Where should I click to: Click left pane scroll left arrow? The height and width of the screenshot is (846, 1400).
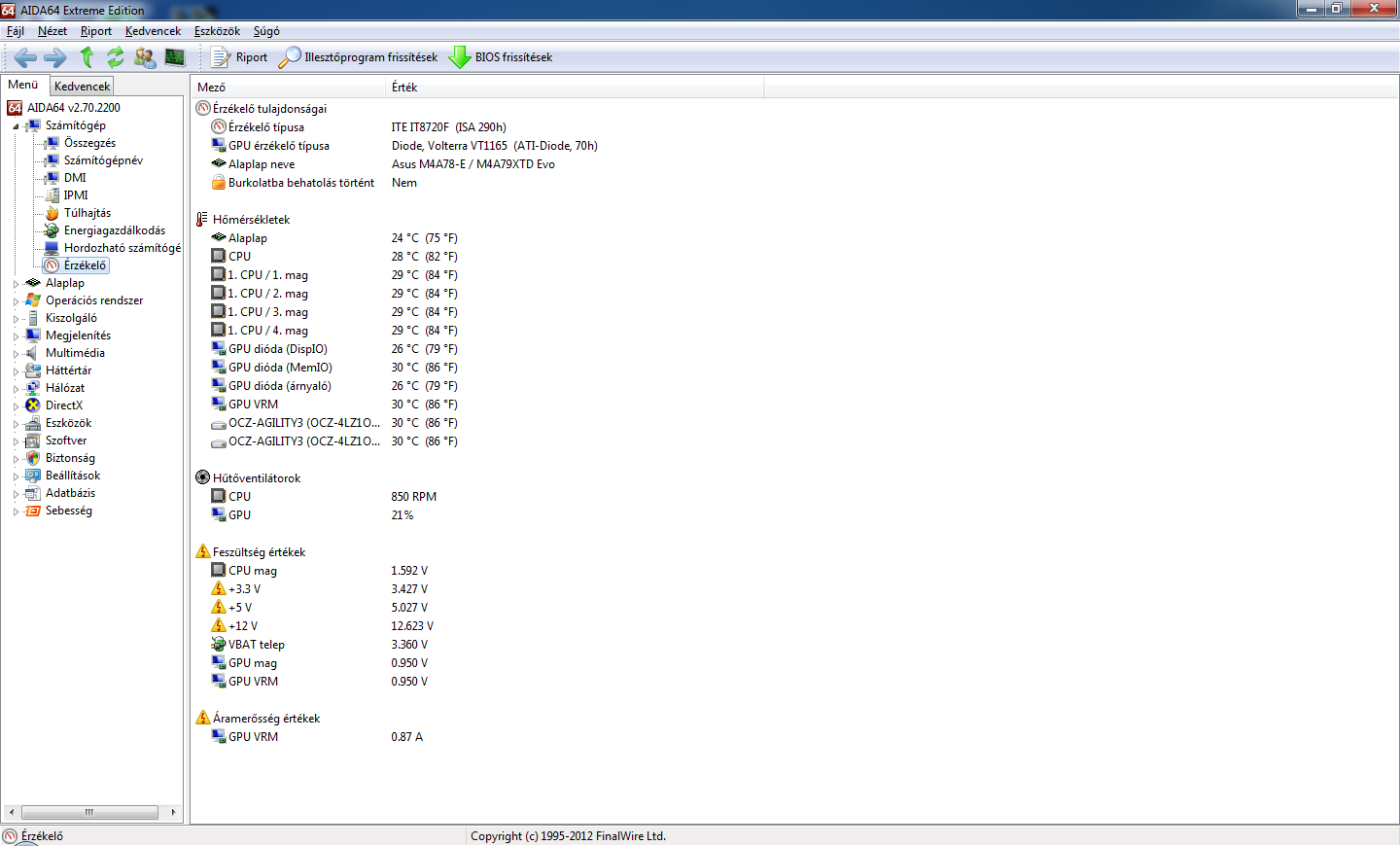click(x=11, y=812)
